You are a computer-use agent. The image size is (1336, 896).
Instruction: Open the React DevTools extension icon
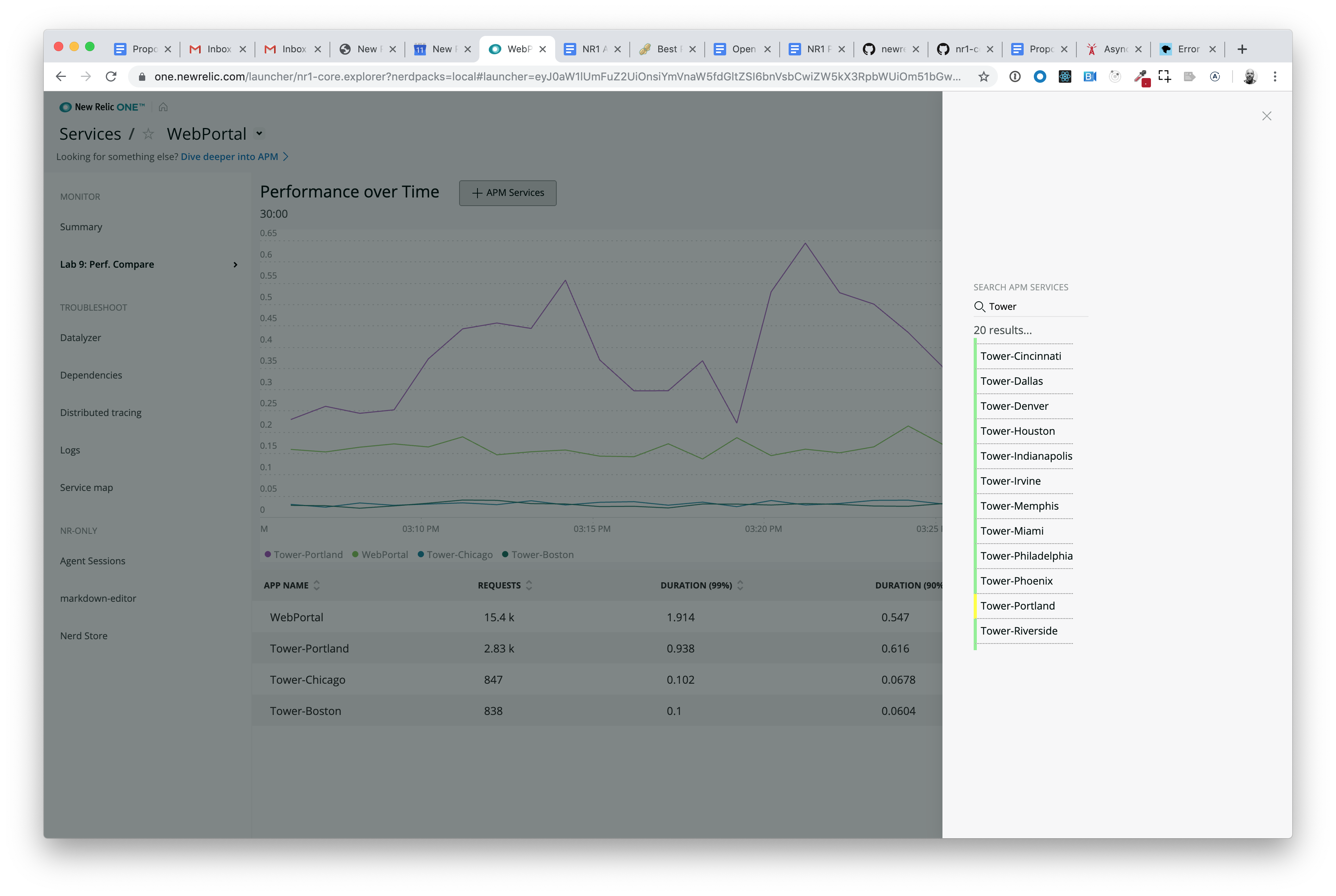coord(1064,76)
